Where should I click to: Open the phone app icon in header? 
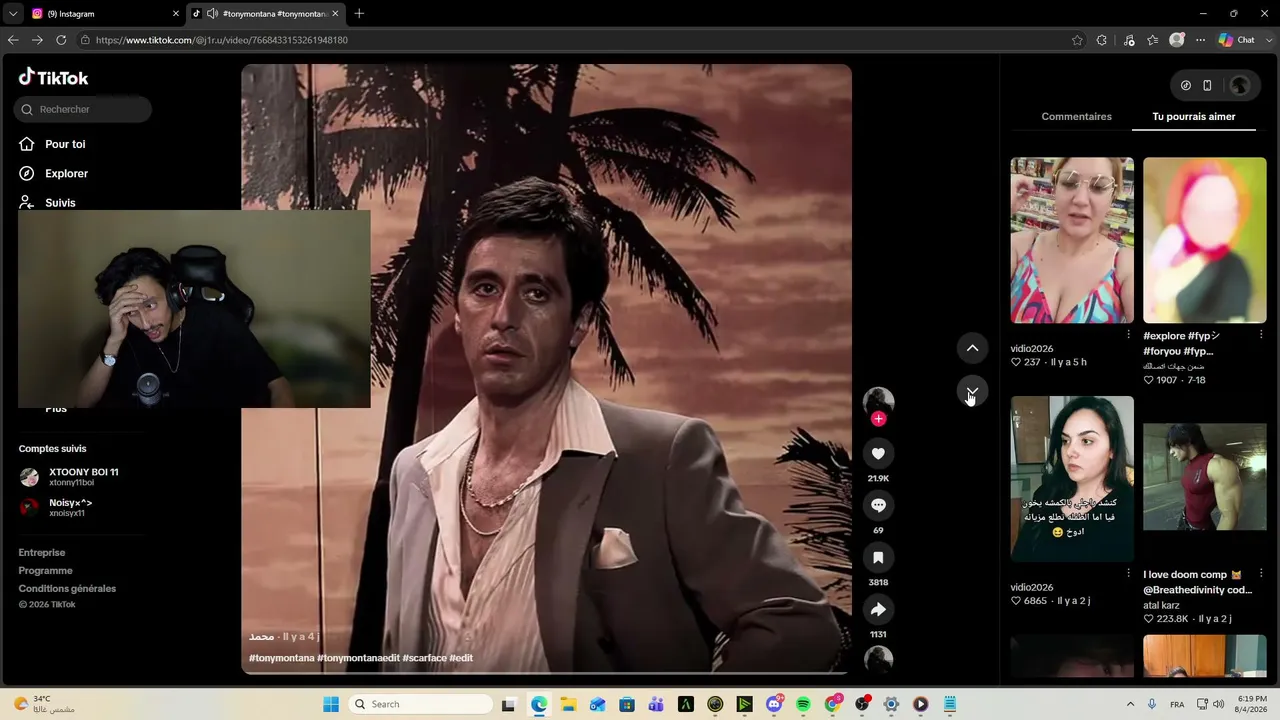(x=1207, y=86)
